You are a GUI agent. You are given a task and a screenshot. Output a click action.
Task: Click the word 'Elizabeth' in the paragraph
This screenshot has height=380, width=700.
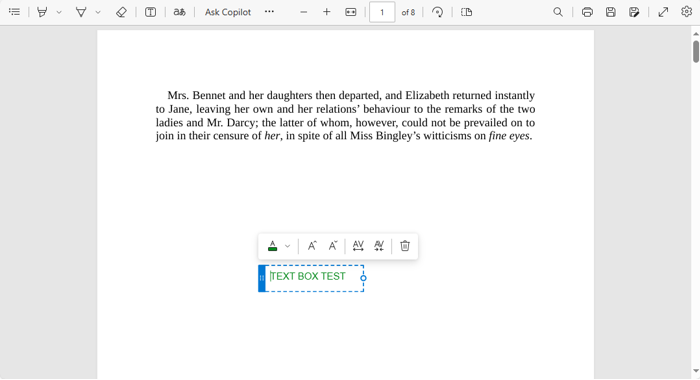[427, 96]
